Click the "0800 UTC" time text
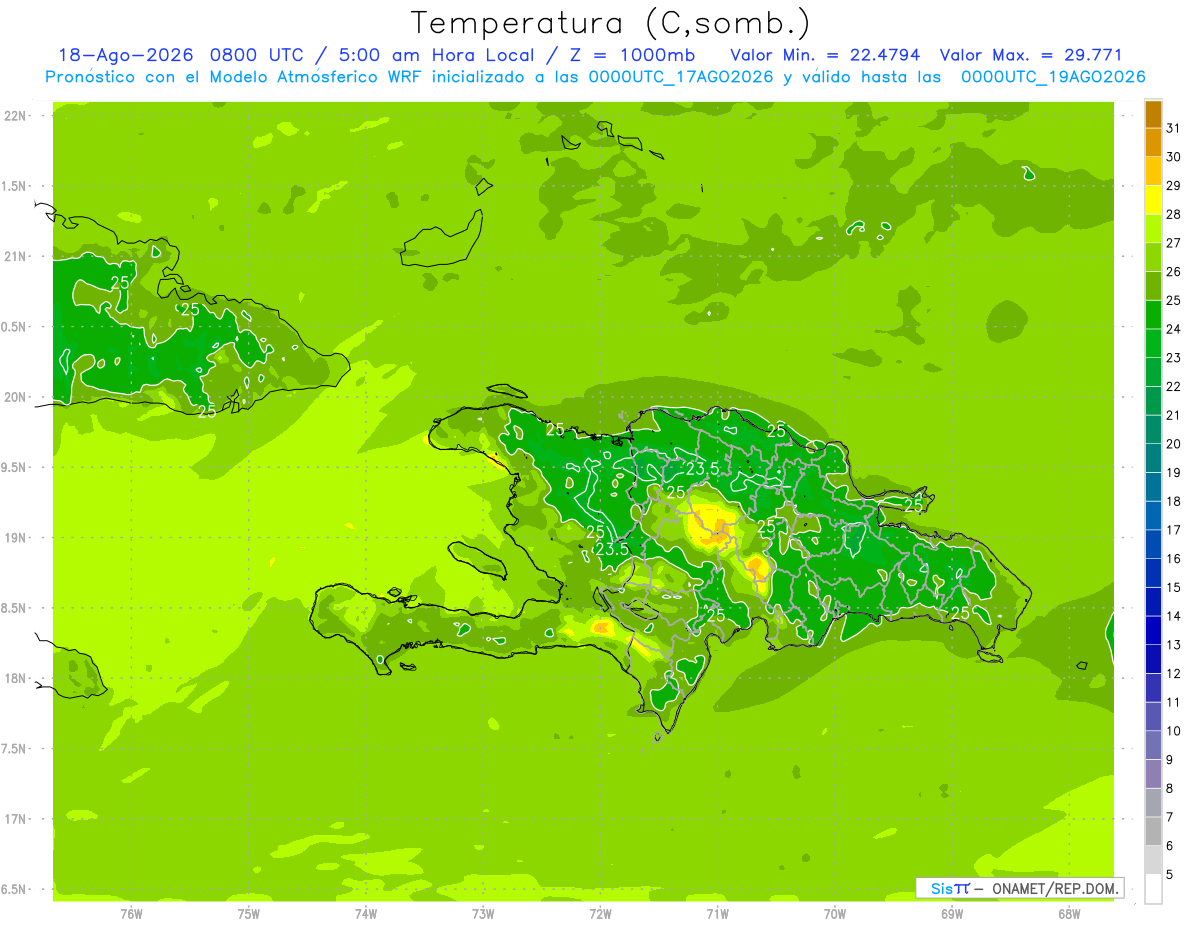Image resolution: width=1200 pixels, height=927 pixels. pos(255,55)
